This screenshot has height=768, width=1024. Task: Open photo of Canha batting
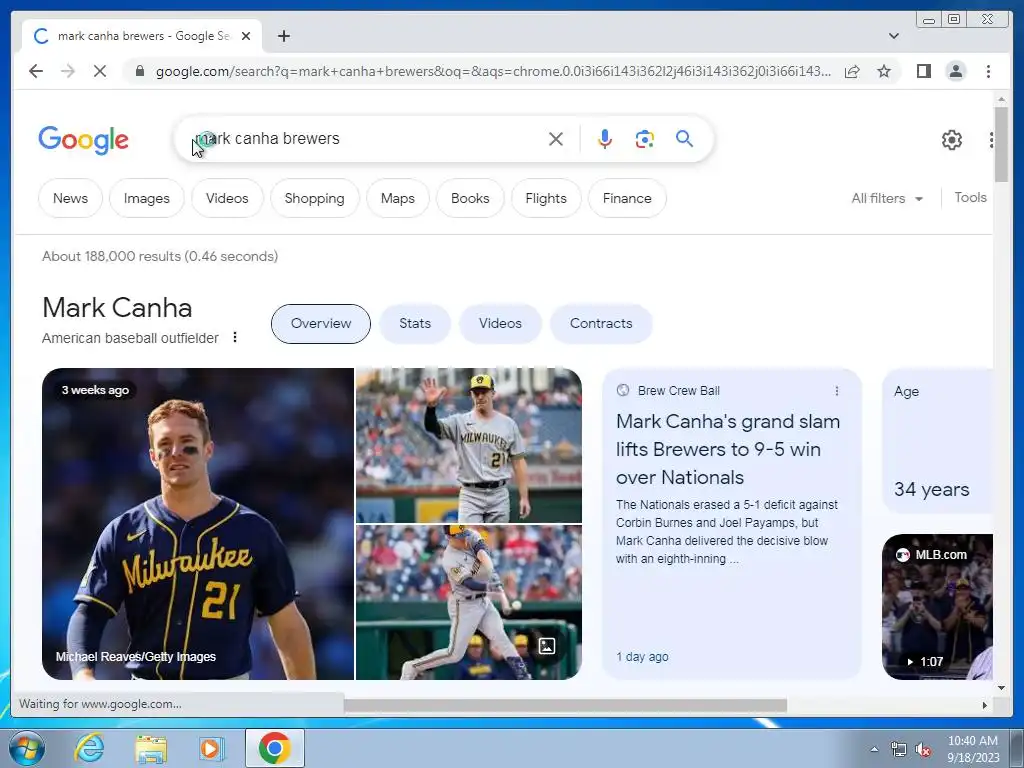469,602
